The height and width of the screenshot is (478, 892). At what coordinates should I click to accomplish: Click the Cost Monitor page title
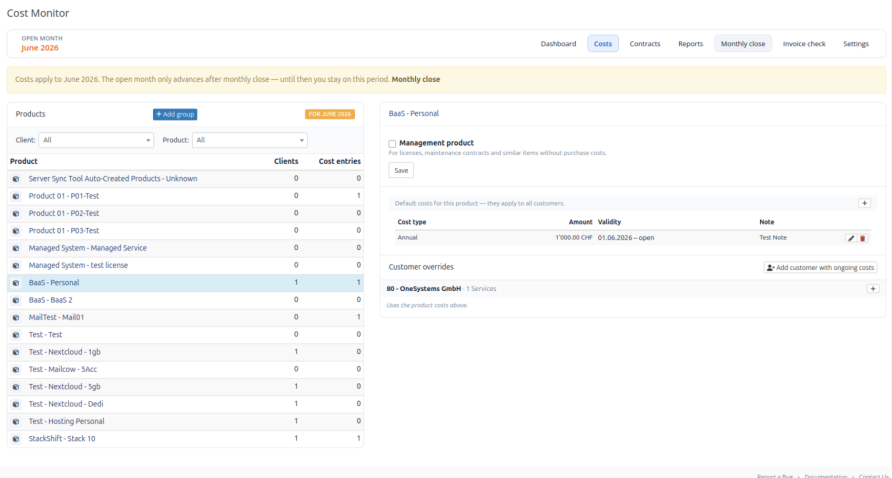pyautogui.click(x=38, y=13)
